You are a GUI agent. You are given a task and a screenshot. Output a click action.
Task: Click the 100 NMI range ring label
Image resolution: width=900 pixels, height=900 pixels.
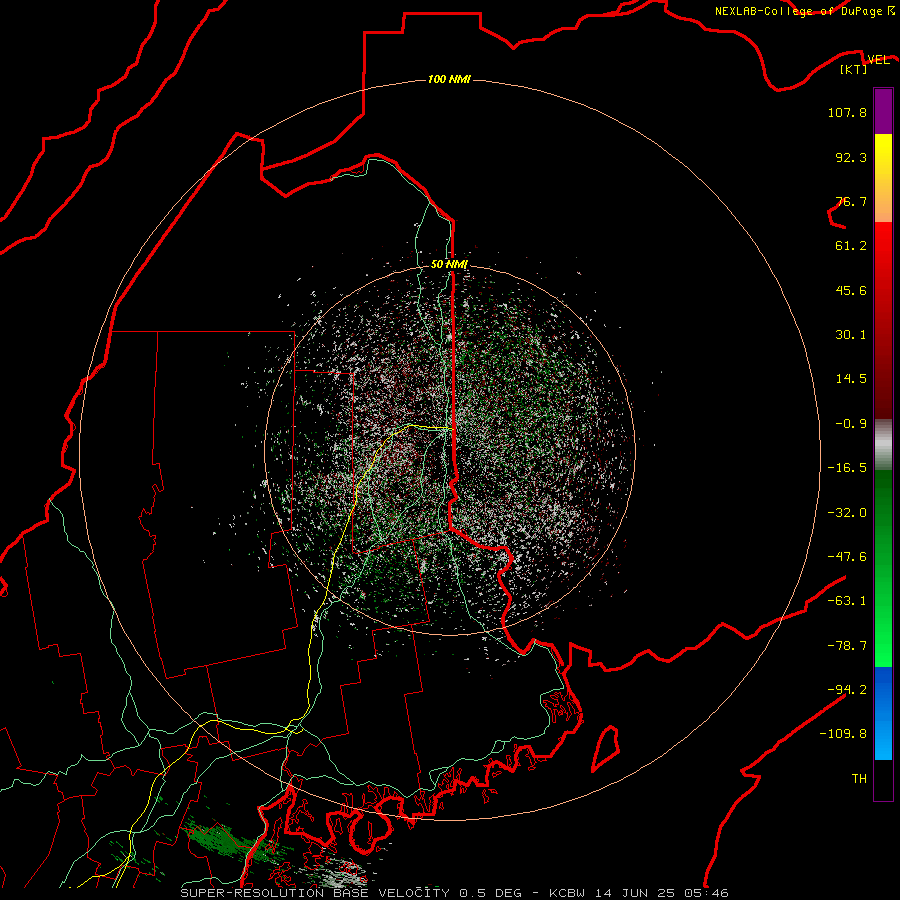[449, 79]
